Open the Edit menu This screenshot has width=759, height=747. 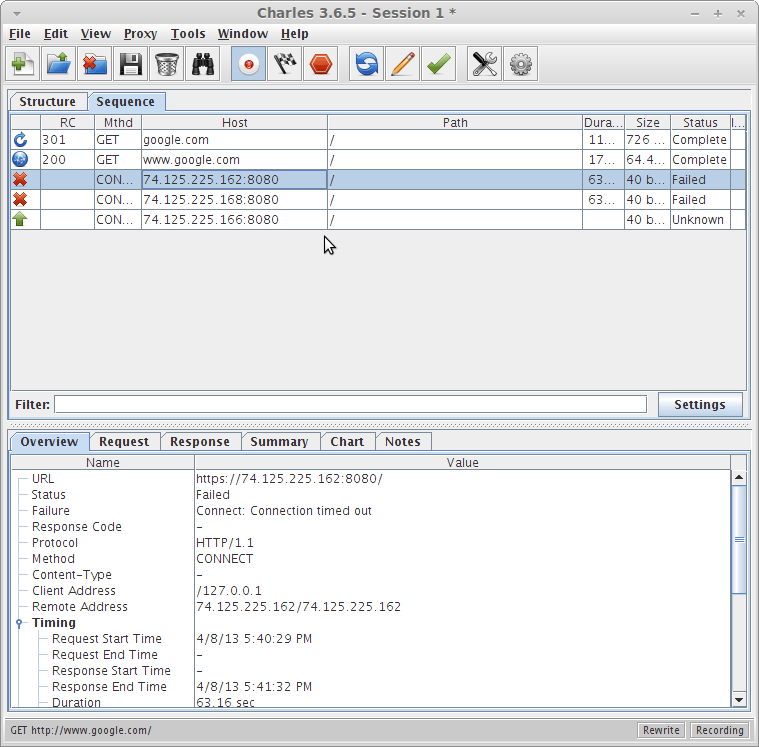tap(56, 34)
